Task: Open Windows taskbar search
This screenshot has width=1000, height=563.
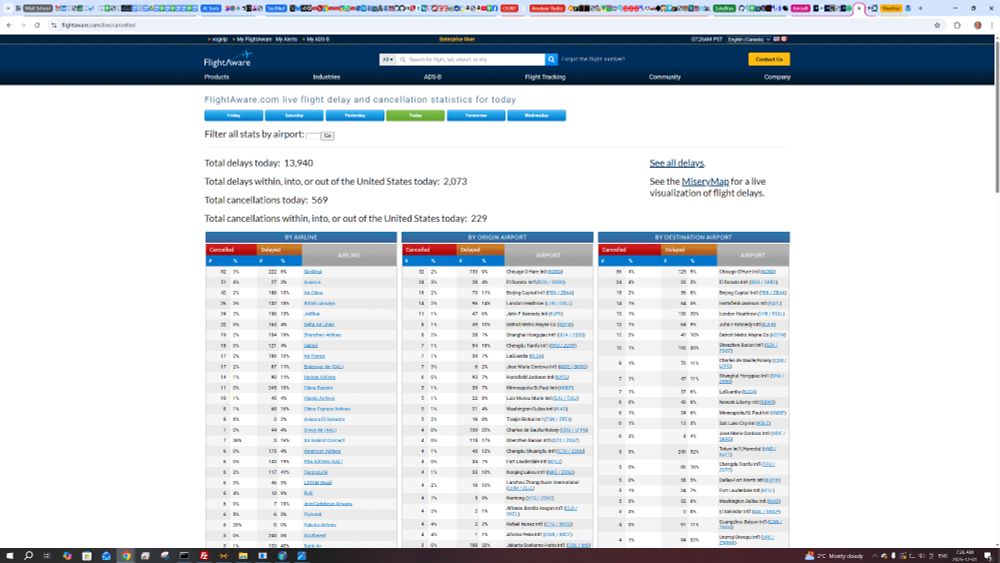Action: [x=28, y=556]
